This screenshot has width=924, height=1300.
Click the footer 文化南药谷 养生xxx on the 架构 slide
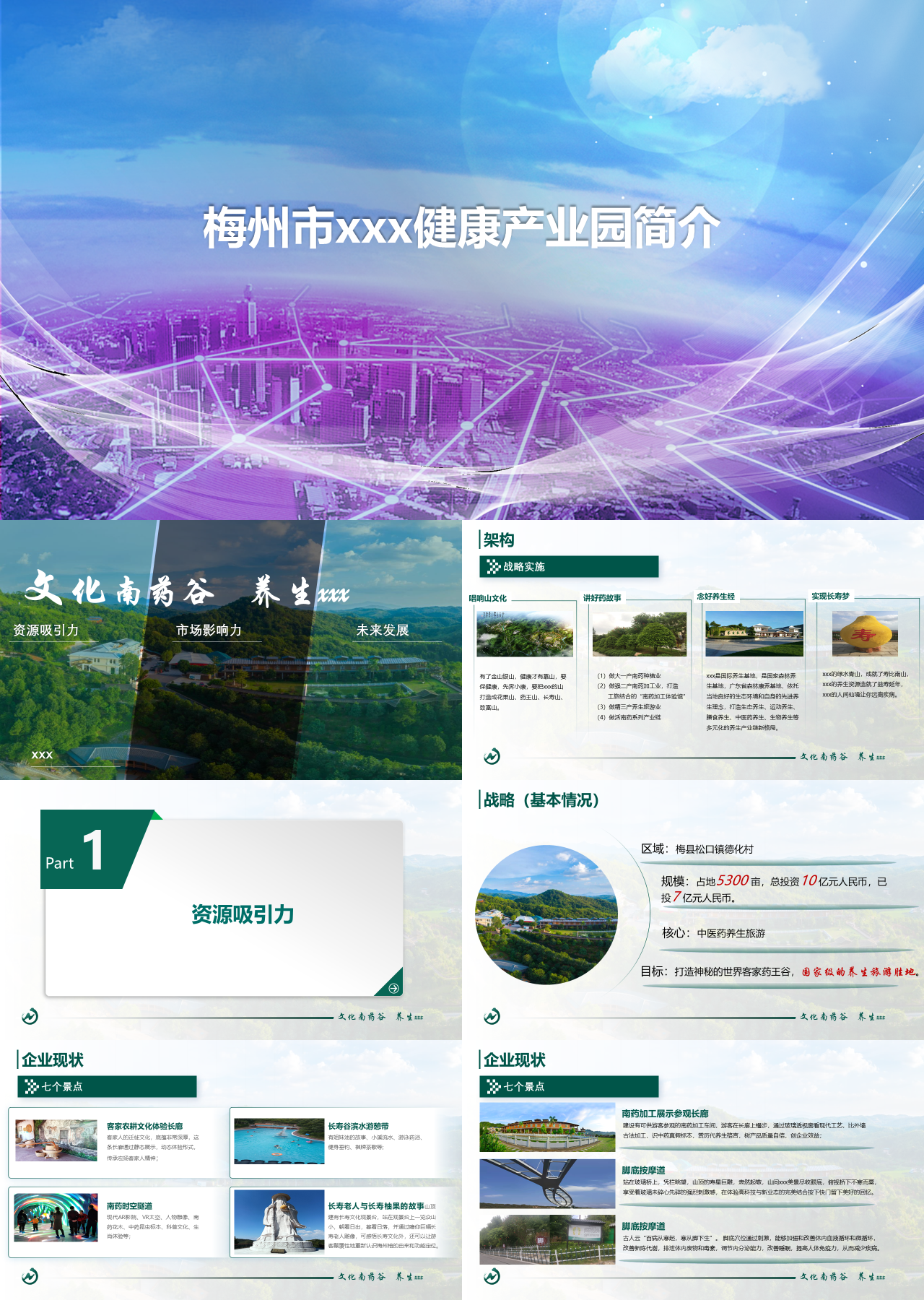click(x=842, y=757)
